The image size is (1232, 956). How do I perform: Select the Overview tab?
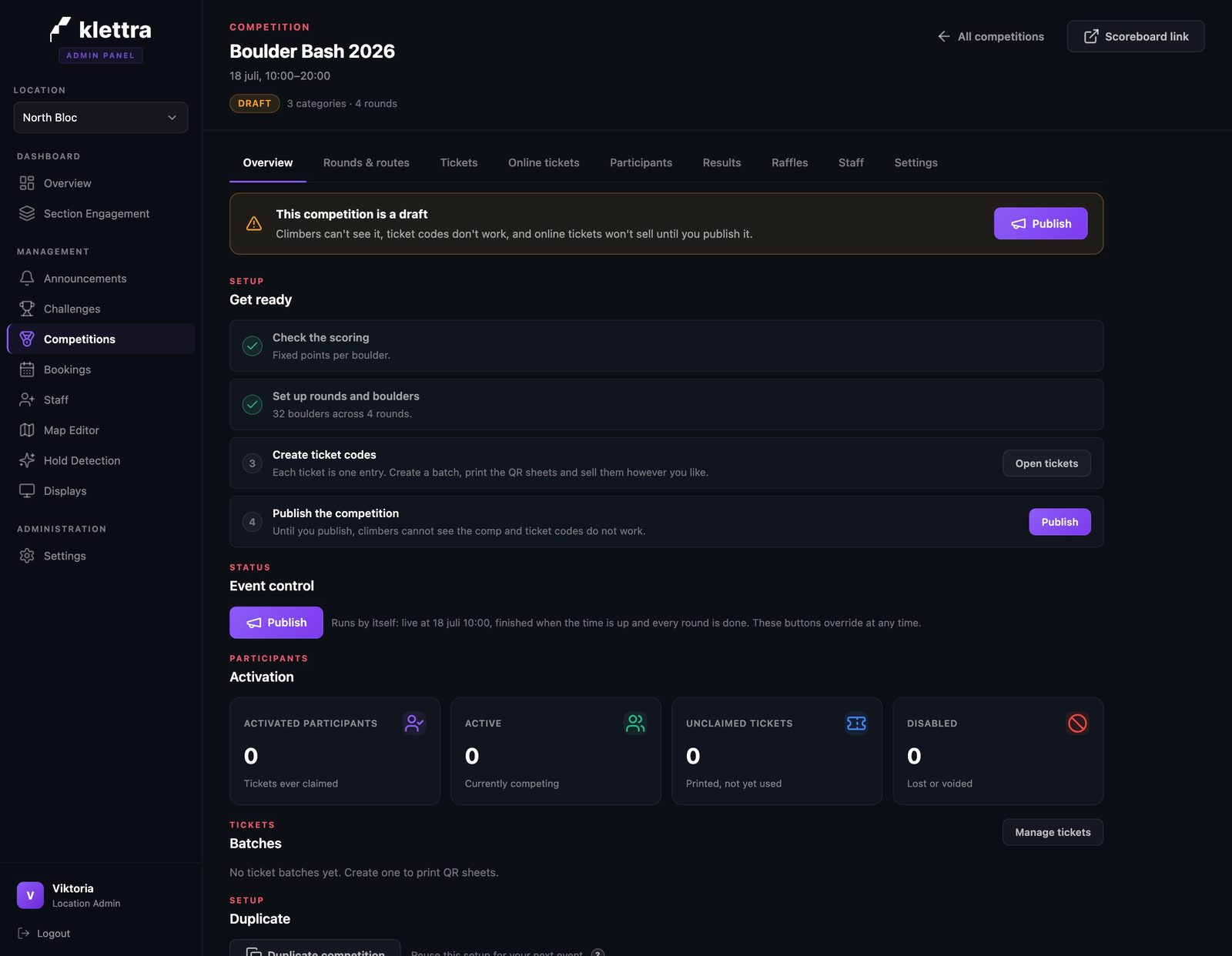click(x=268, y=162)
